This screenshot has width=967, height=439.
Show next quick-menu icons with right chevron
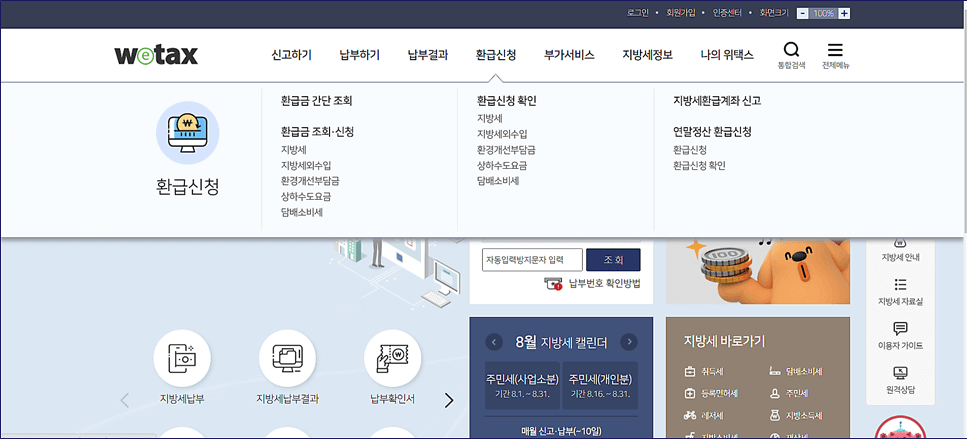coord(449,401)
